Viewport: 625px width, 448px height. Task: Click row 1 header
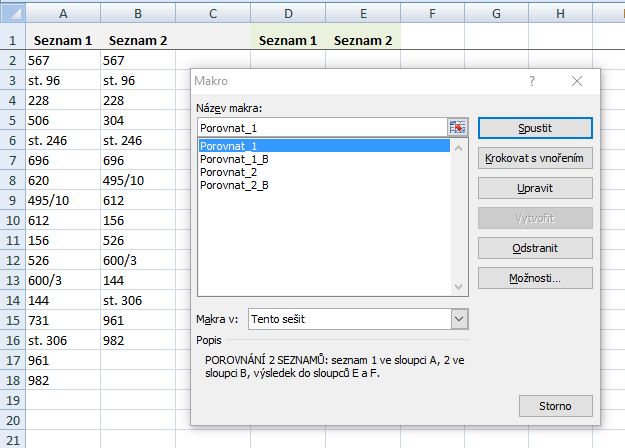[x=13, y=41]
